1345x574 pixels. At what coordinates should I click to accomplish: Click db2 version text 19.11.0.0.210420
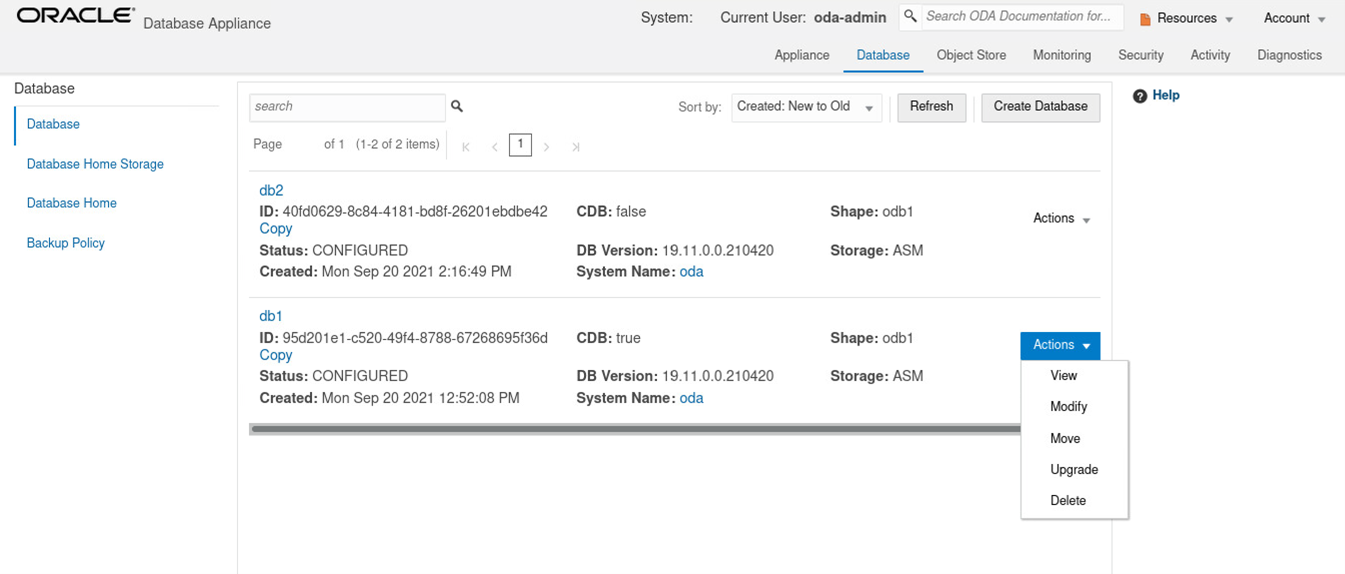718,251
